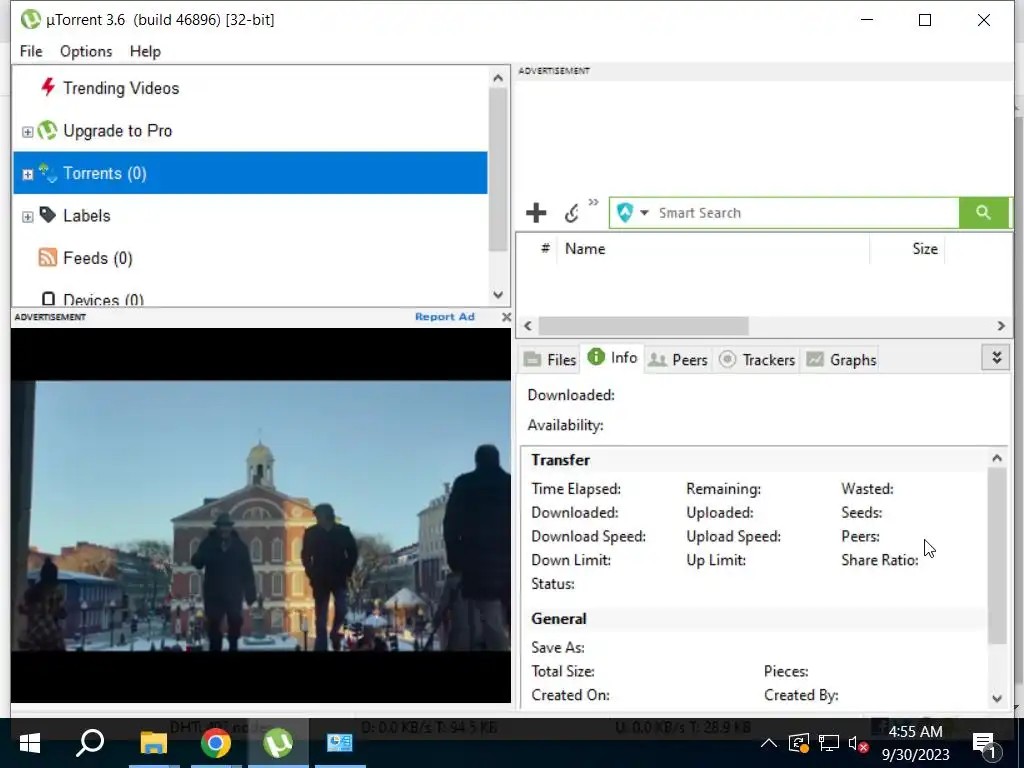Click the Torrents up-down arrows icon
This screenshot has width=1024, height=768.
(x=48, y=172)
